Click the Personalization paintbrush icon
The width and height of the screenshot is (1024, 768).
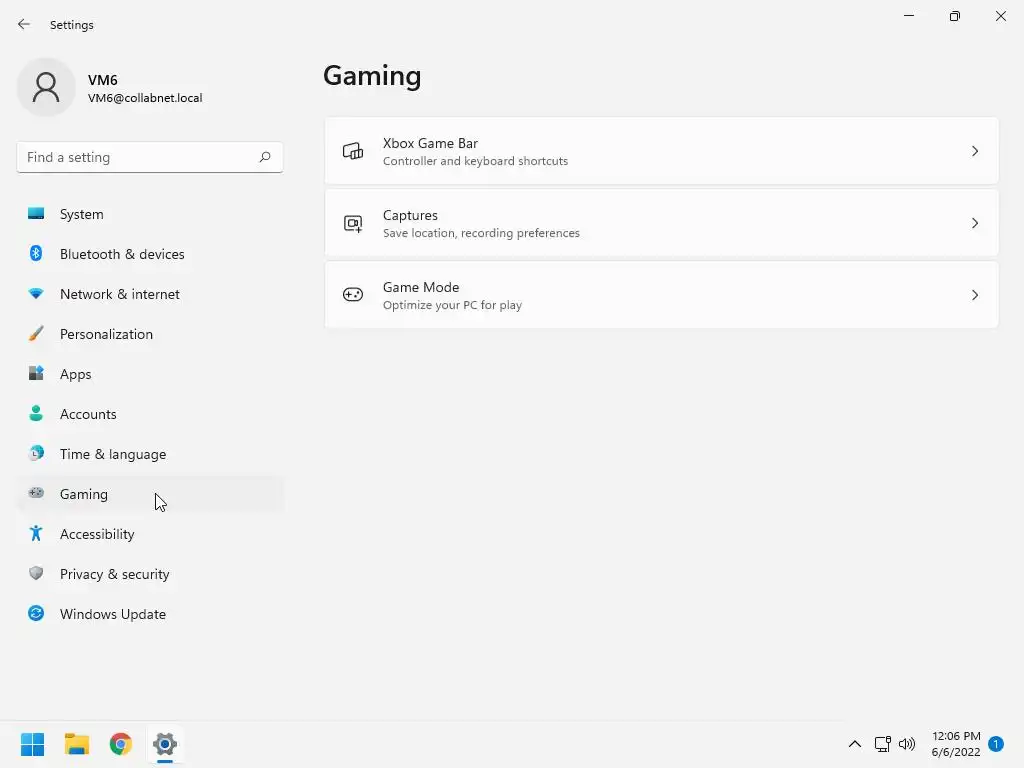coord(36,334)
